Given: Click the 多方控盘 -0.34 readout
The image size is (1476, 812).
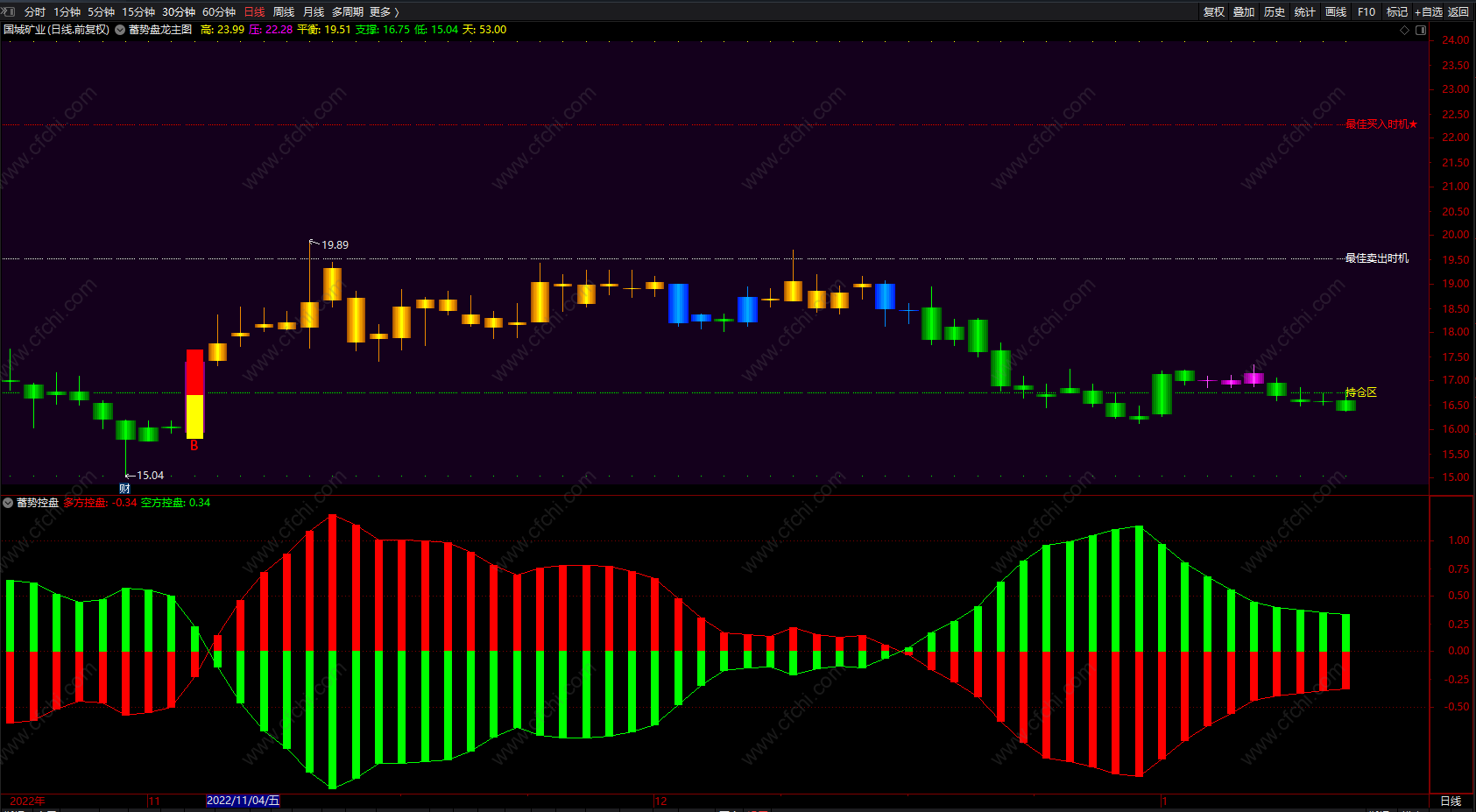Looking at the screenshot, I should (100, 503).
